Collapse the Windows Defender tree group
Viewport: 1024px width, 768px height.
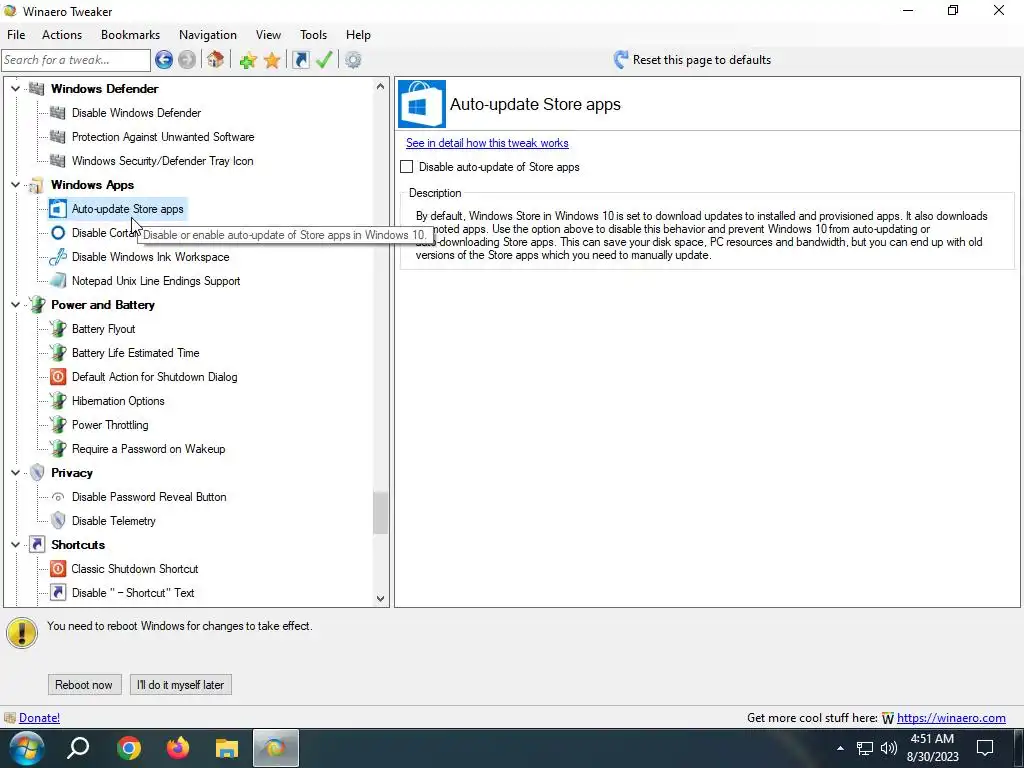click(x=15, y=89)
